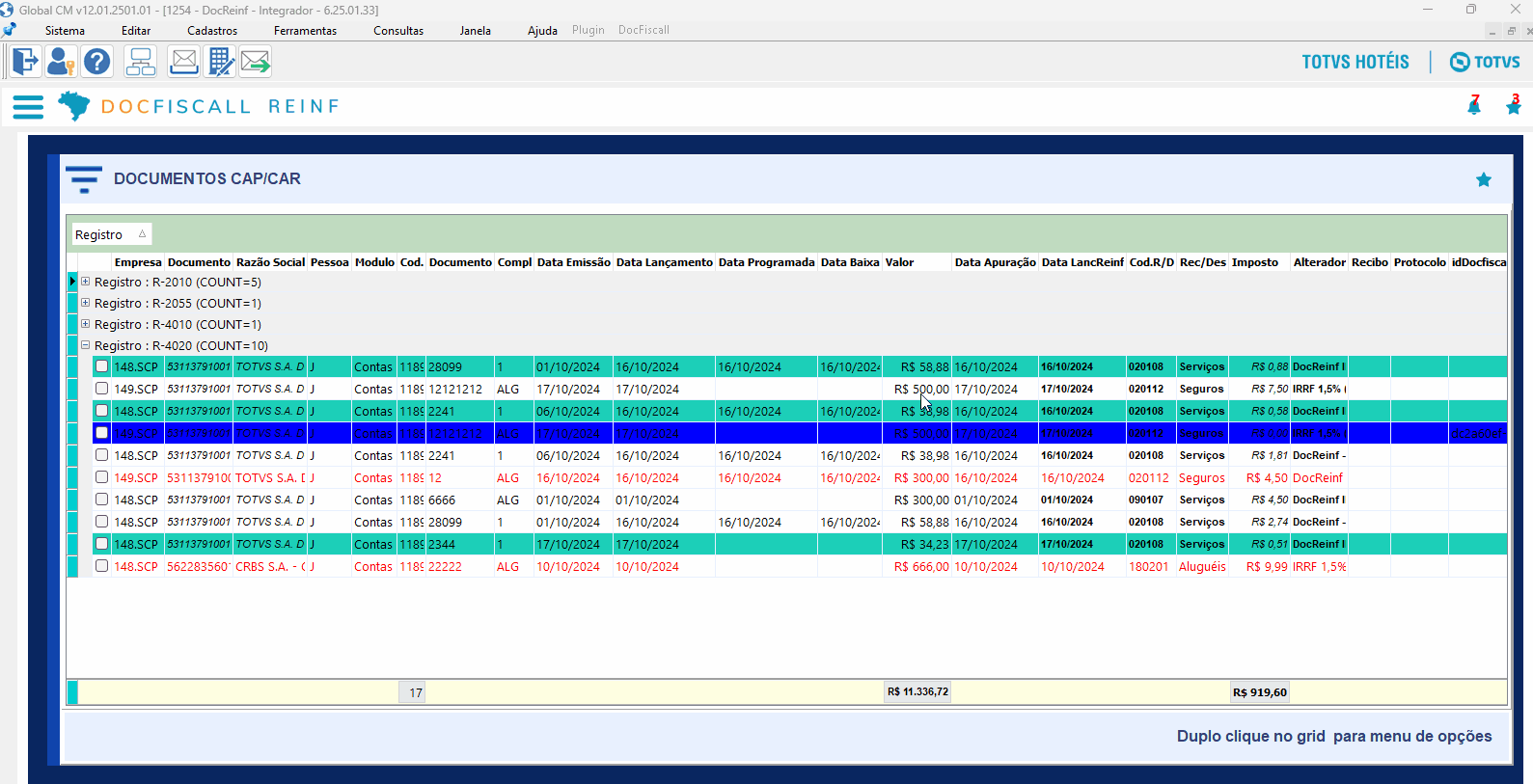
Task: Click the footer tax total R$ 919,60
Action: point(1260,691)
